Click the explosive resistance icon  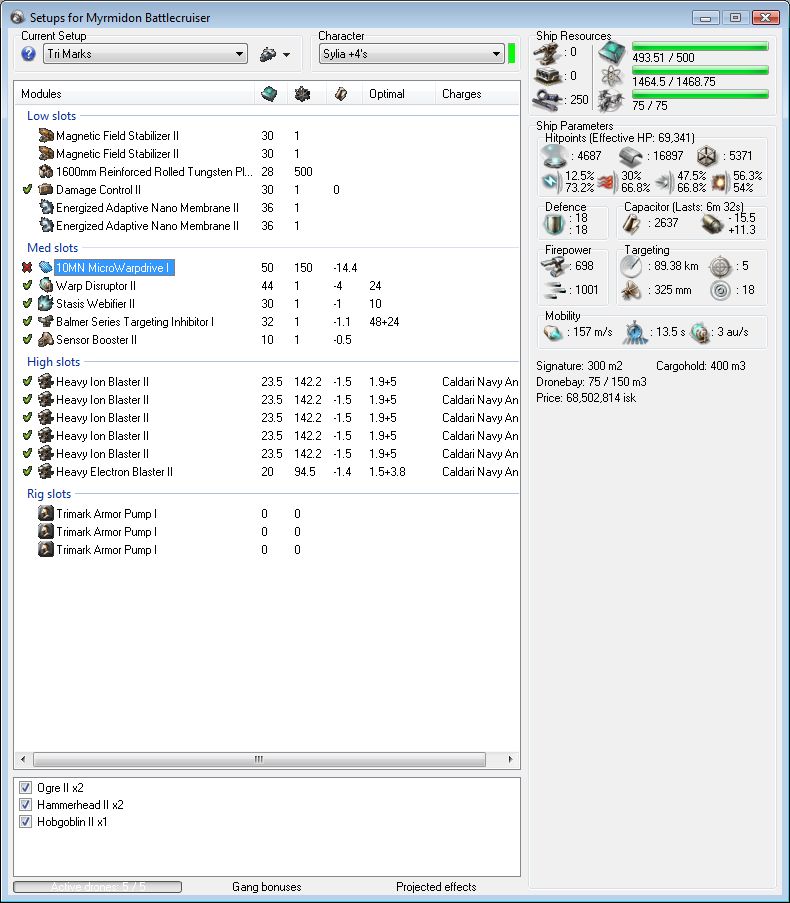pyautogui.click(x=719, y=182)
